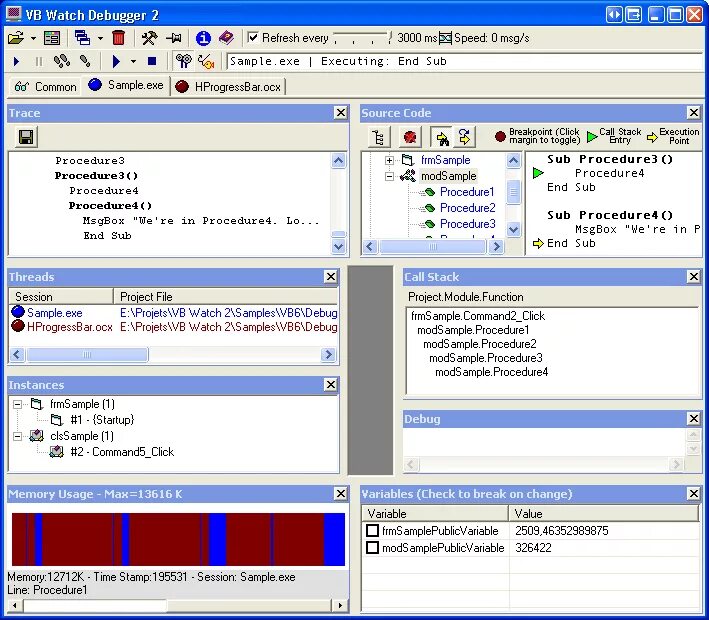Select #1 - {Startup} instance
Image resolution: width=709 pixels, height=620 pixels.
click(102, 420)
